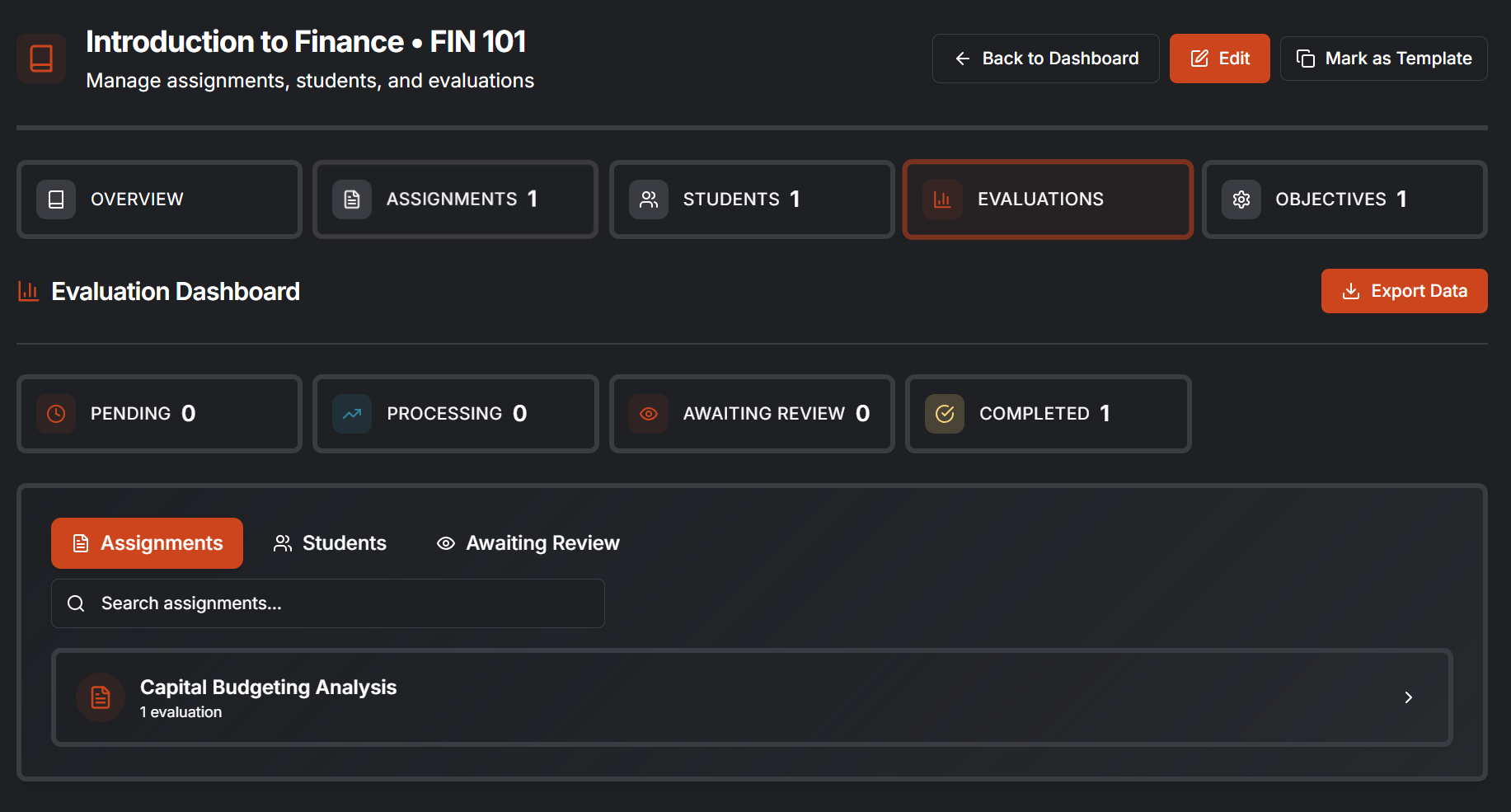
Task: Return via Back to Dashboard
Action: (x=1045, y=59)
